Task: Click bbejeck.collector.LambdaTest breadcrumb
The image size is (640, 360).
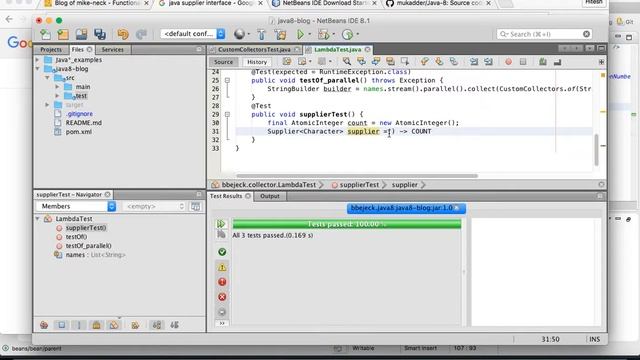Action: click(x=269, y=185)
